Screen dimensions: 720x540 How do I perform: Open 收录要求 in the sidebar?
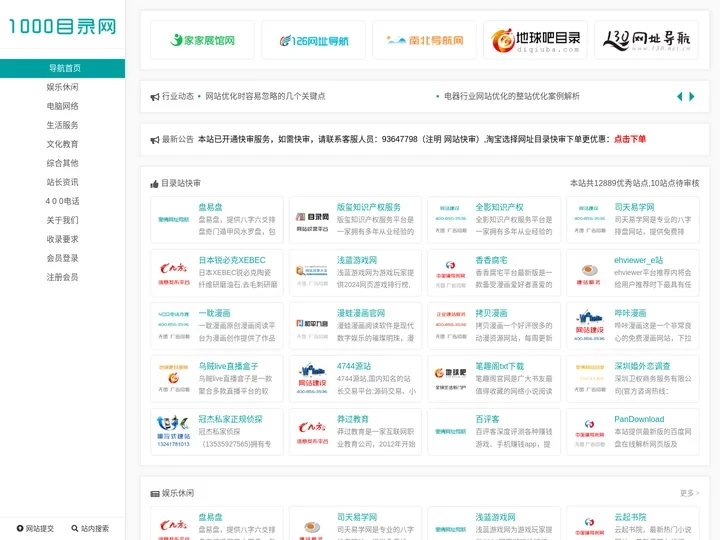62,239
